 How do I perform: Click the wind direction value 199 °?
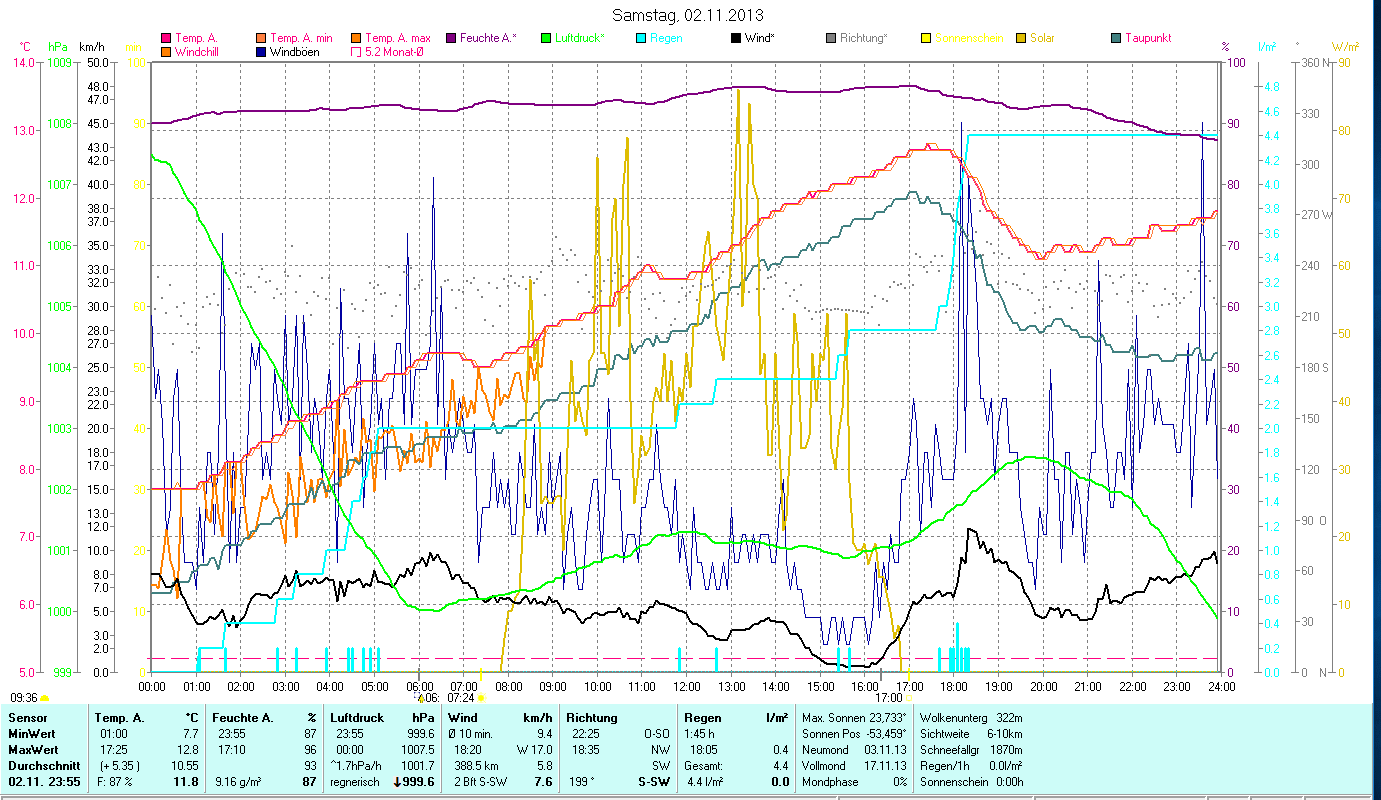581,782
